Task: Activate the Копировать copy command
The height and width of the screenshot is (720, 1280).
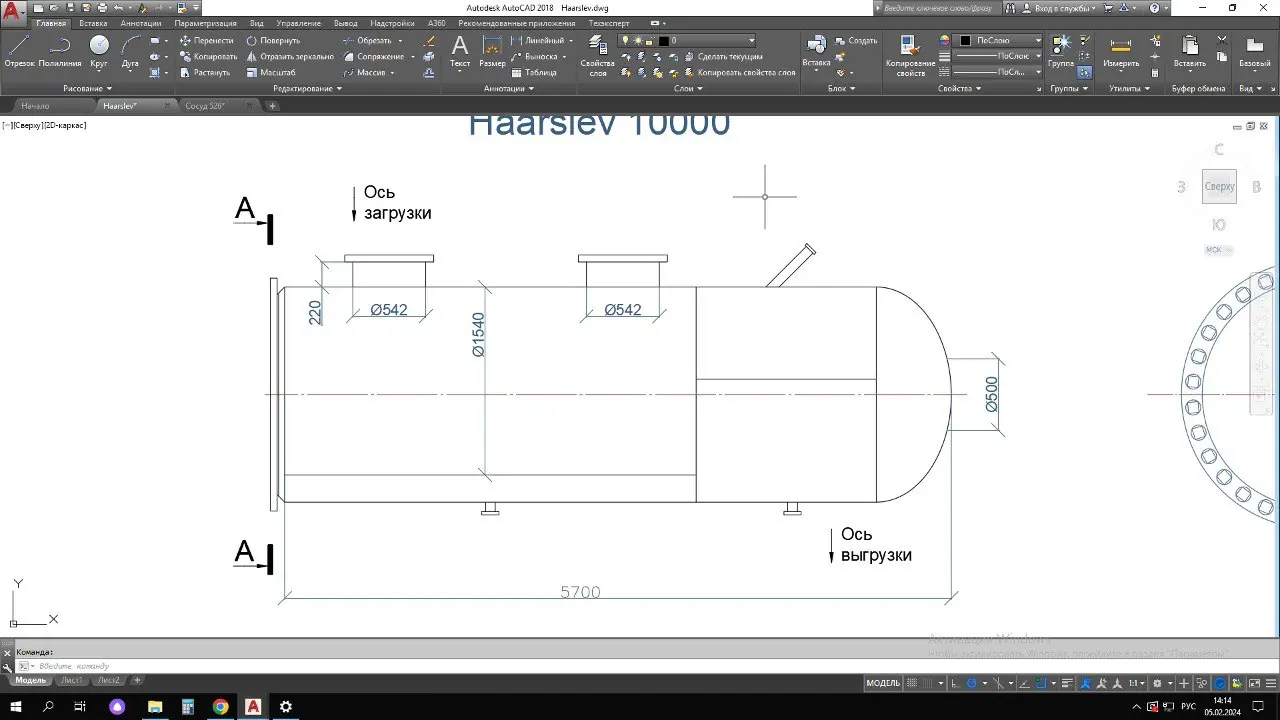Action: (208, 57)
